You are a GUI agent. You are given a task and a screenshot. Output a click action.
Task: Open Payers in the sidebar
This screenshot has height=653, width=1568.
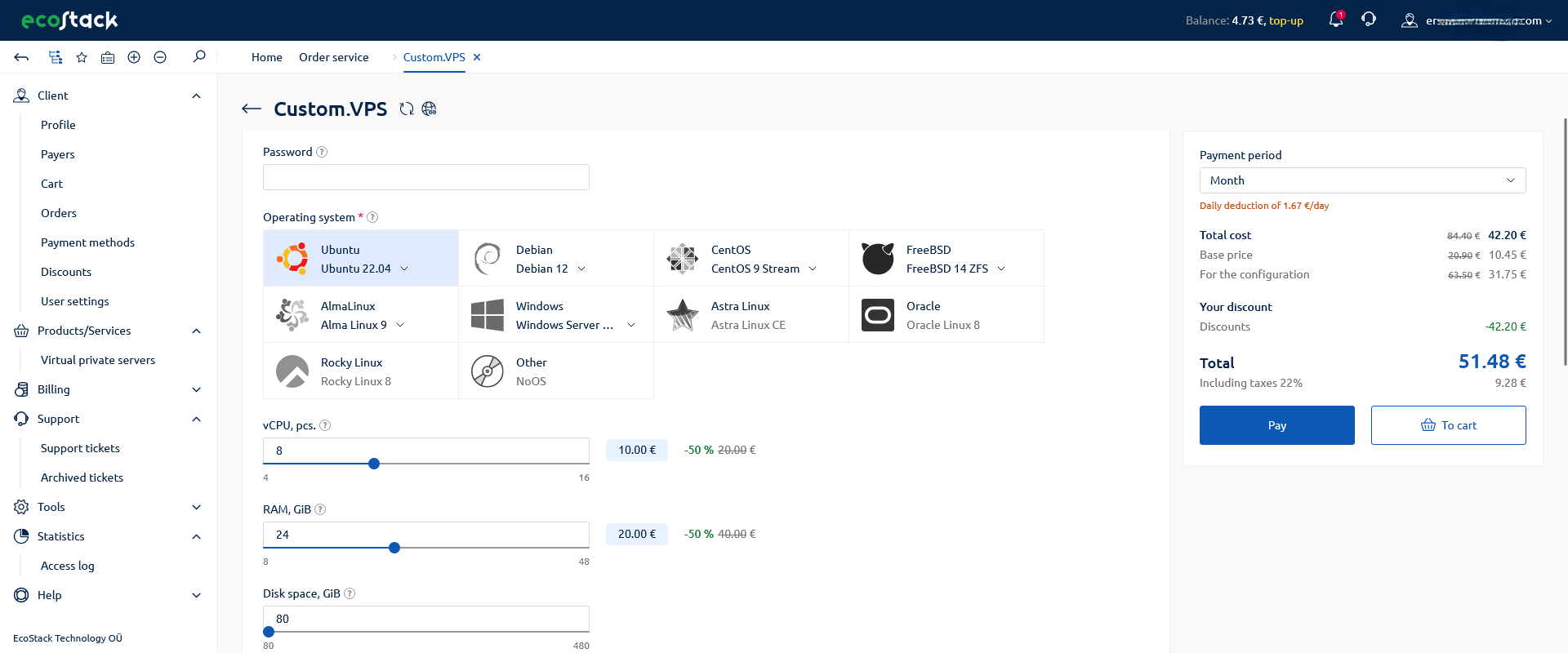click(x=58, y=154)
